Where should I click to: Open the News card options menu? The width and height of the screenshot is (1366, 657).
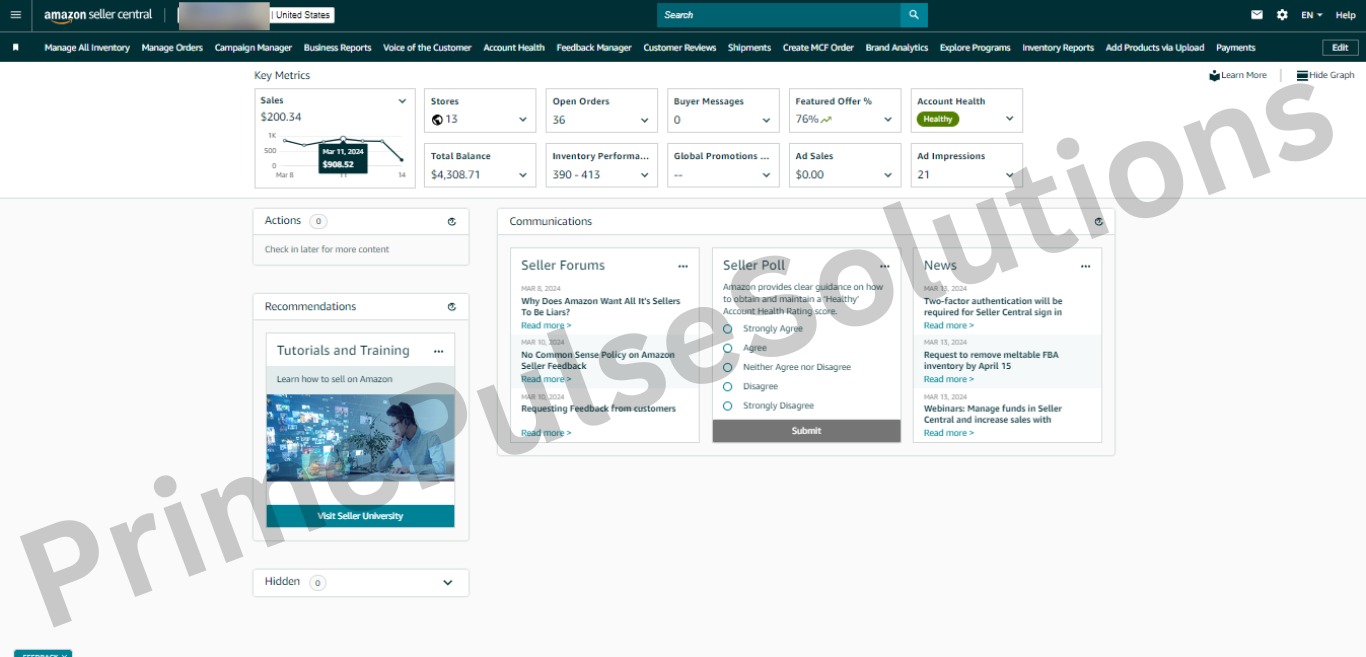[1085, 267]
